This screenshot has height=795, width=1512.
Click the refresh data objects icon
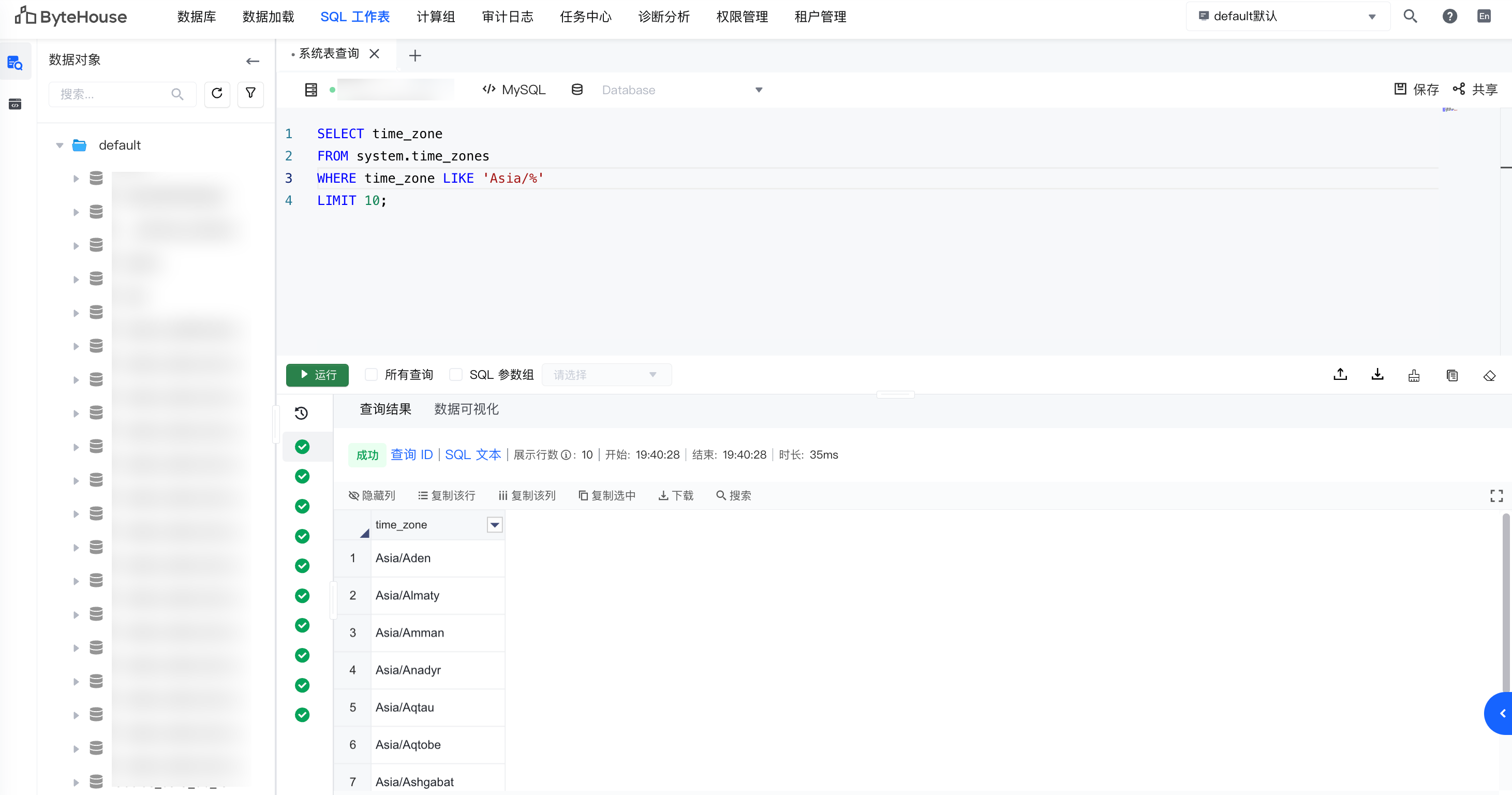coord(217,93)
